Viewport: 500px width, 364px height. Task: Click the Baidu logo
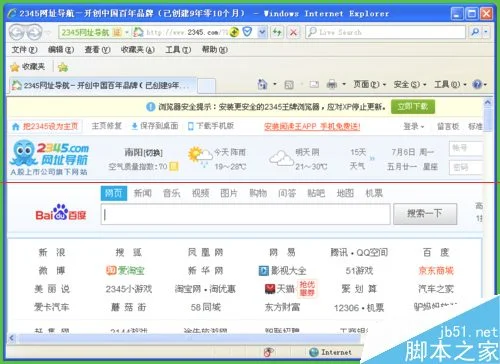point(61,212)
